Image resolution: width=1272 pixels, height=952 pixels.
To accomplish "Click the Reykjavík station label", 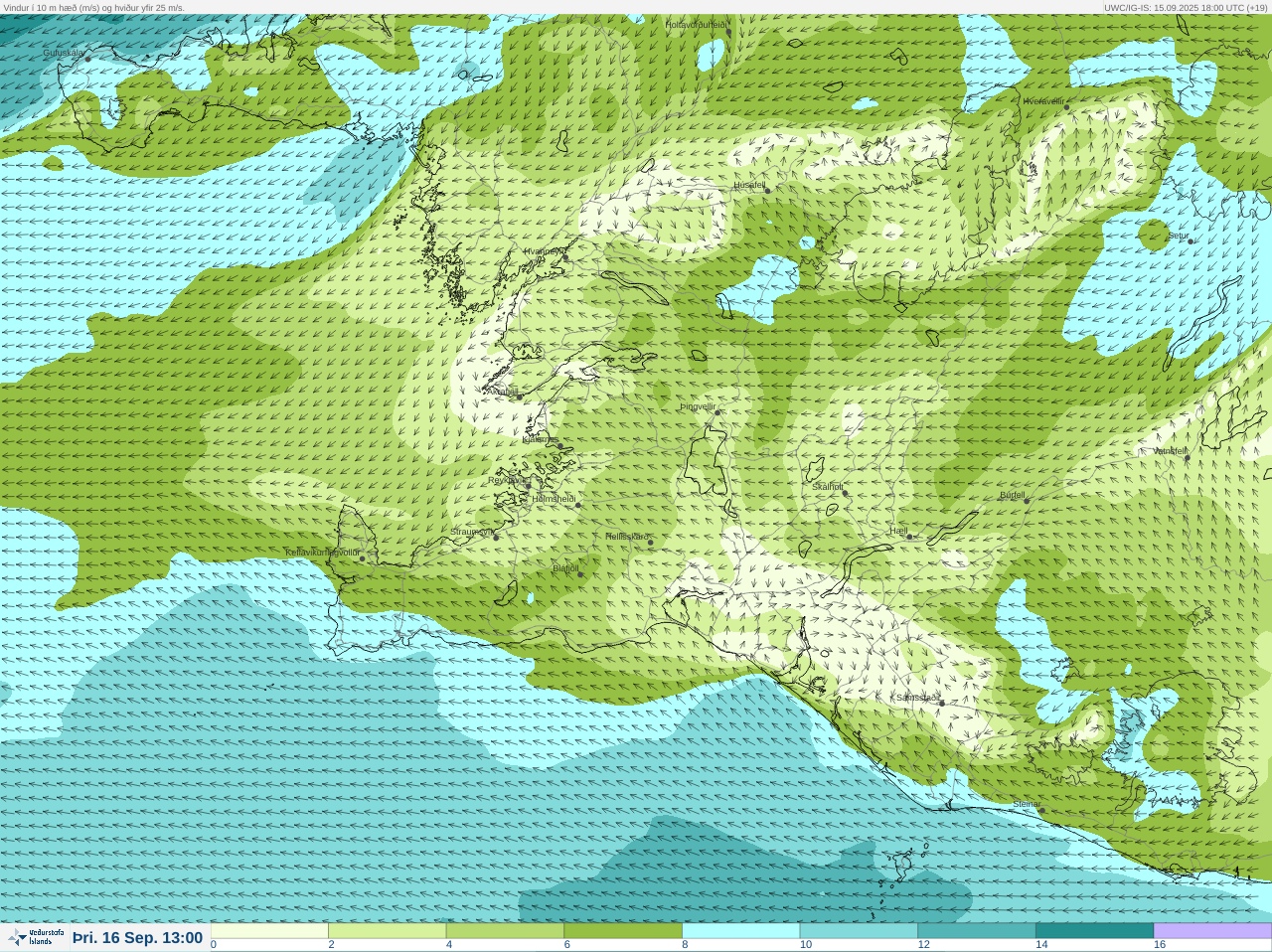I will tap(507, 480).
